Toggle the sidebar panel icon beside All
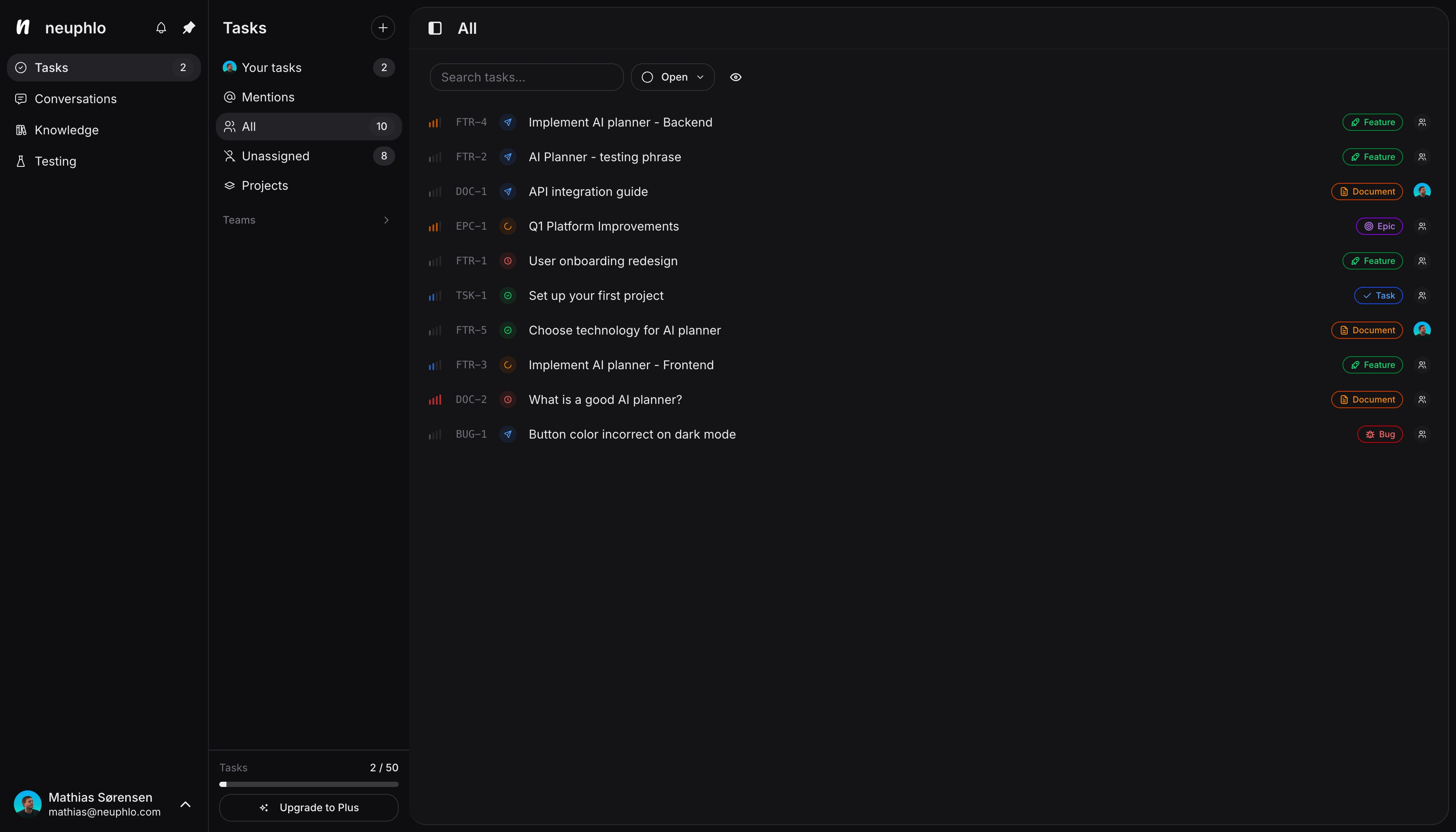The height and width of the screenshot is (832, 1456). tap(435, 28)
